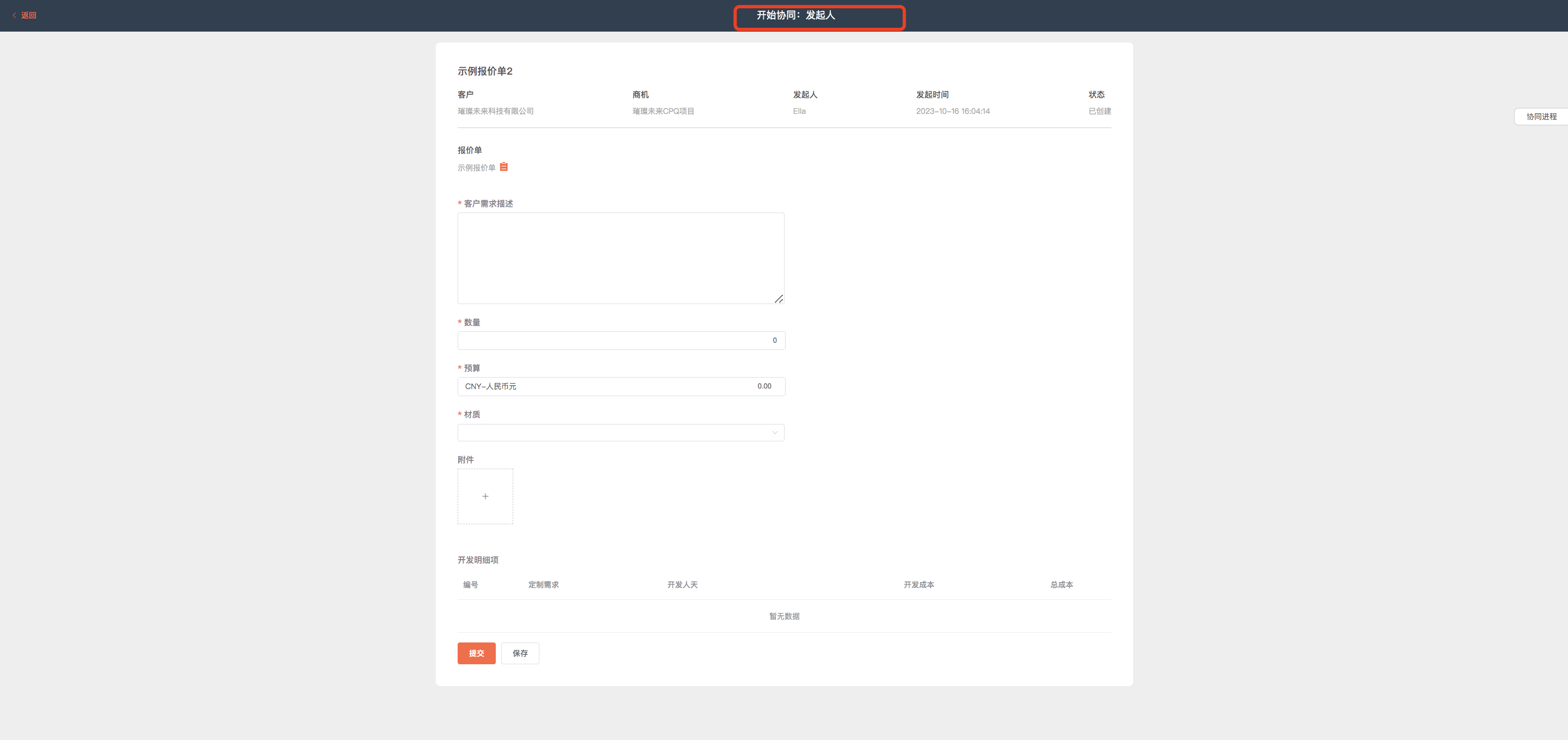Open the CNY-人民币元 currency selector
This screenshot has width=1568, height=740.
490,386
